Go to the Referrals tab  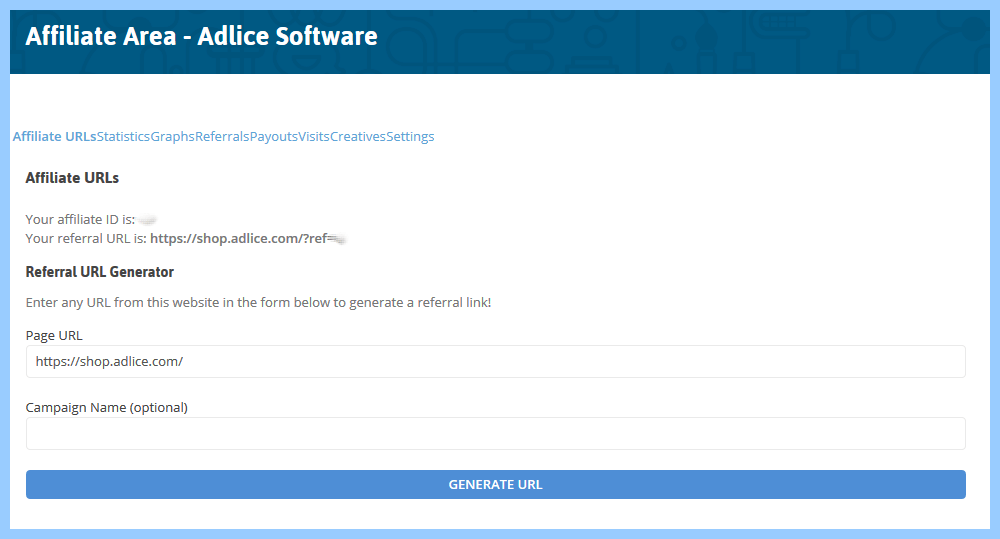tap(222, 137)
